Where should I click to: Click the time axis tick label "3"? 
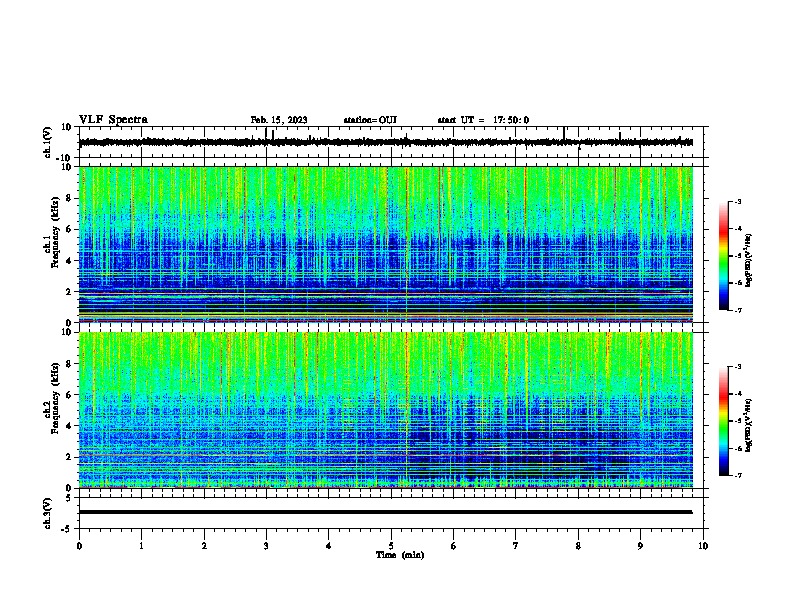266,546
